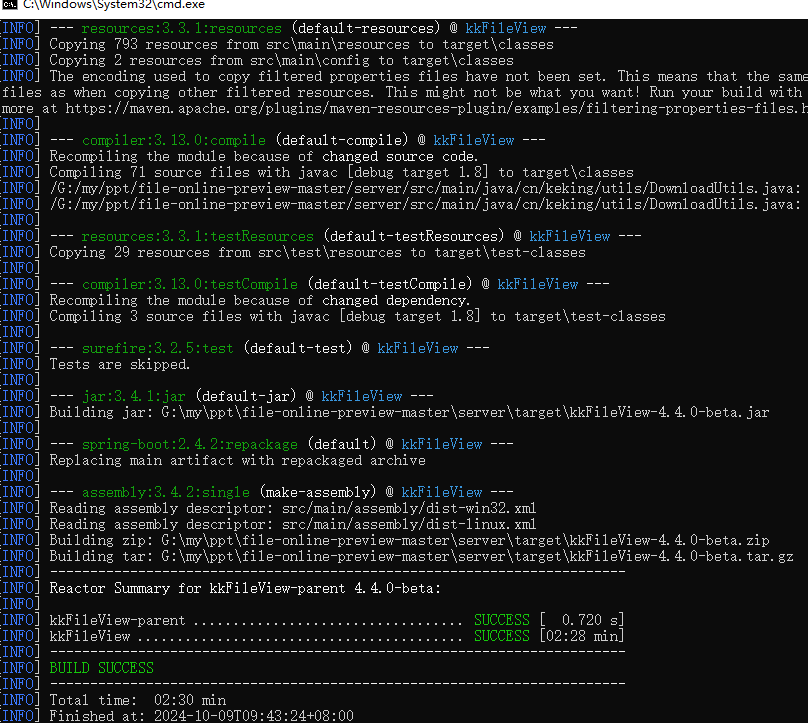This screenshot has height=723, width=808.
Task: Click the SUCCESS label for kkFileView-parent
Action: click(501, 619)
